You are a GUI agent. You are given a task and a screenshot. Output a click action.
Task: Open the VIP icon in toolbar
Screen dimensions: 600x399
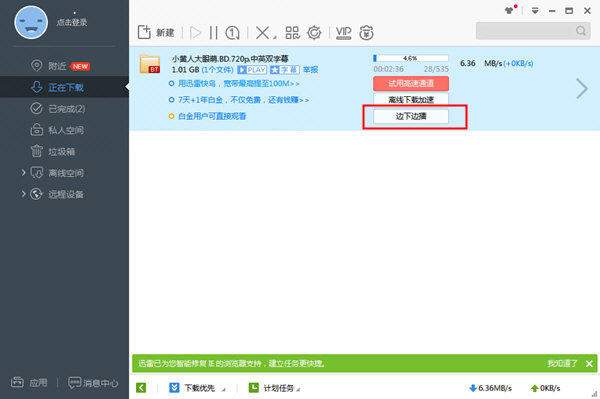(x=343, y=33)
